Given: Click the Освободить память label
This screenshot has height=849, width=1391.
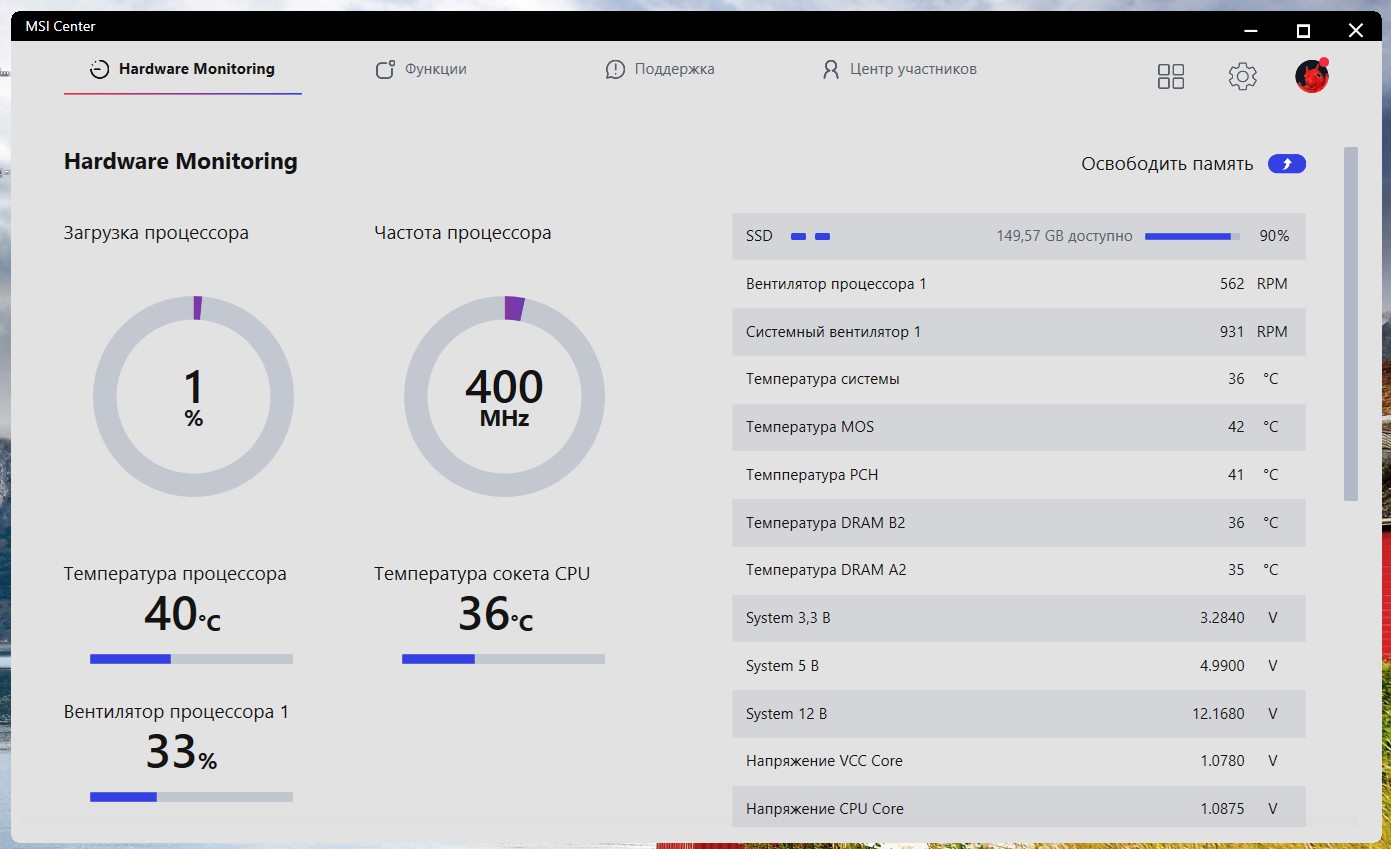Looking at the screenshot, I should pos(1167,164).
